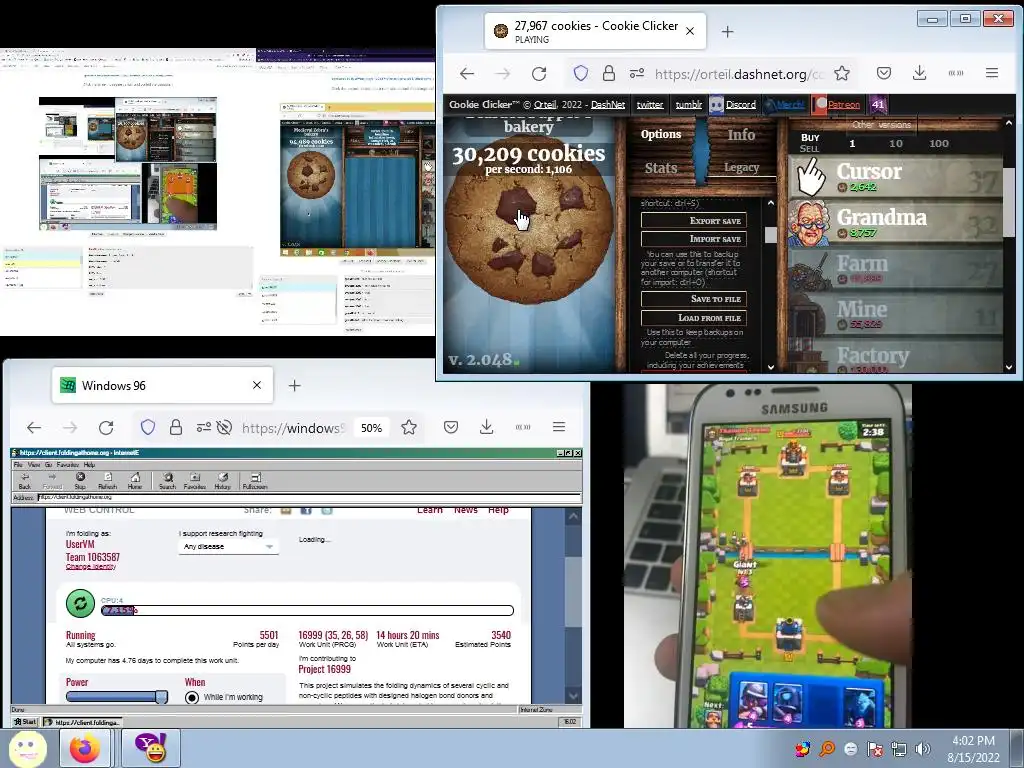This screenshot has height=768, width=1024.
Task: Close the Cookie Clicker tab
Action: click(690, 31)
